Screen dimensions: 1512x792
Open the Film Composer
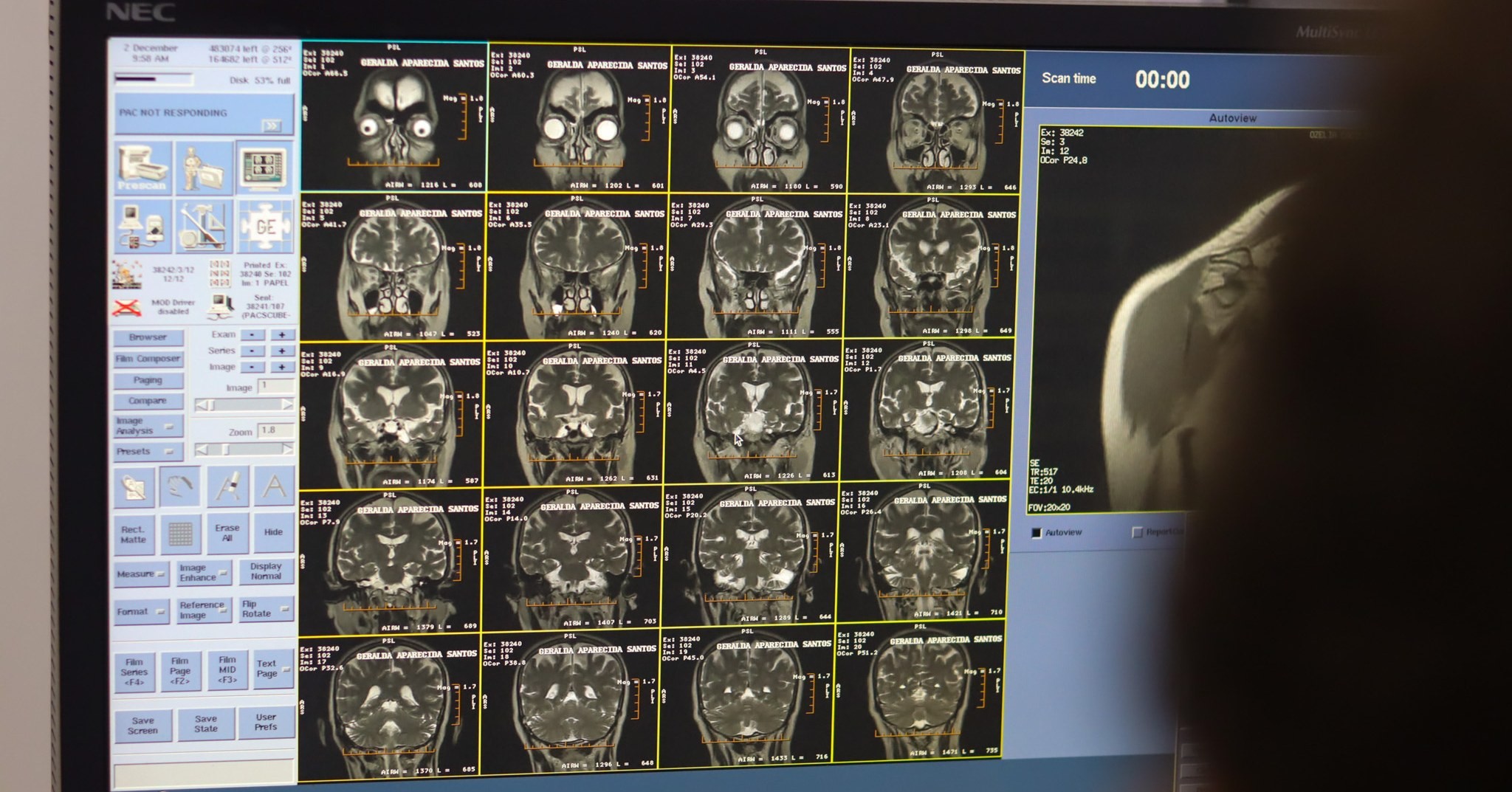pyautogui.click(x=148, y=359)
